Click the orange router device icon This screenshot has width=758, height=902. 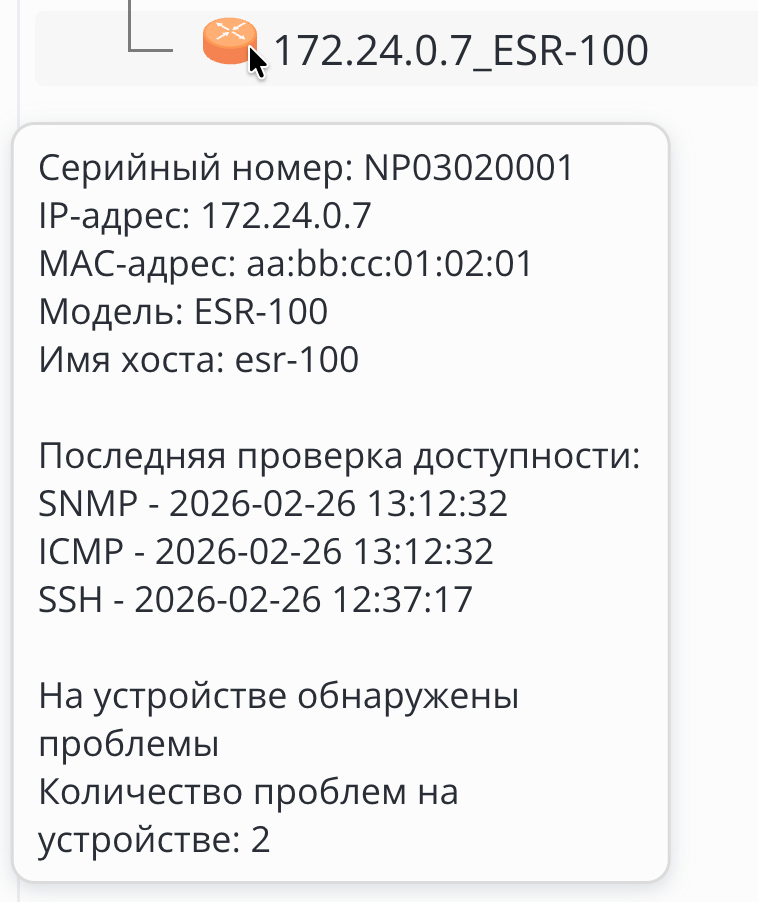point(227,42)
